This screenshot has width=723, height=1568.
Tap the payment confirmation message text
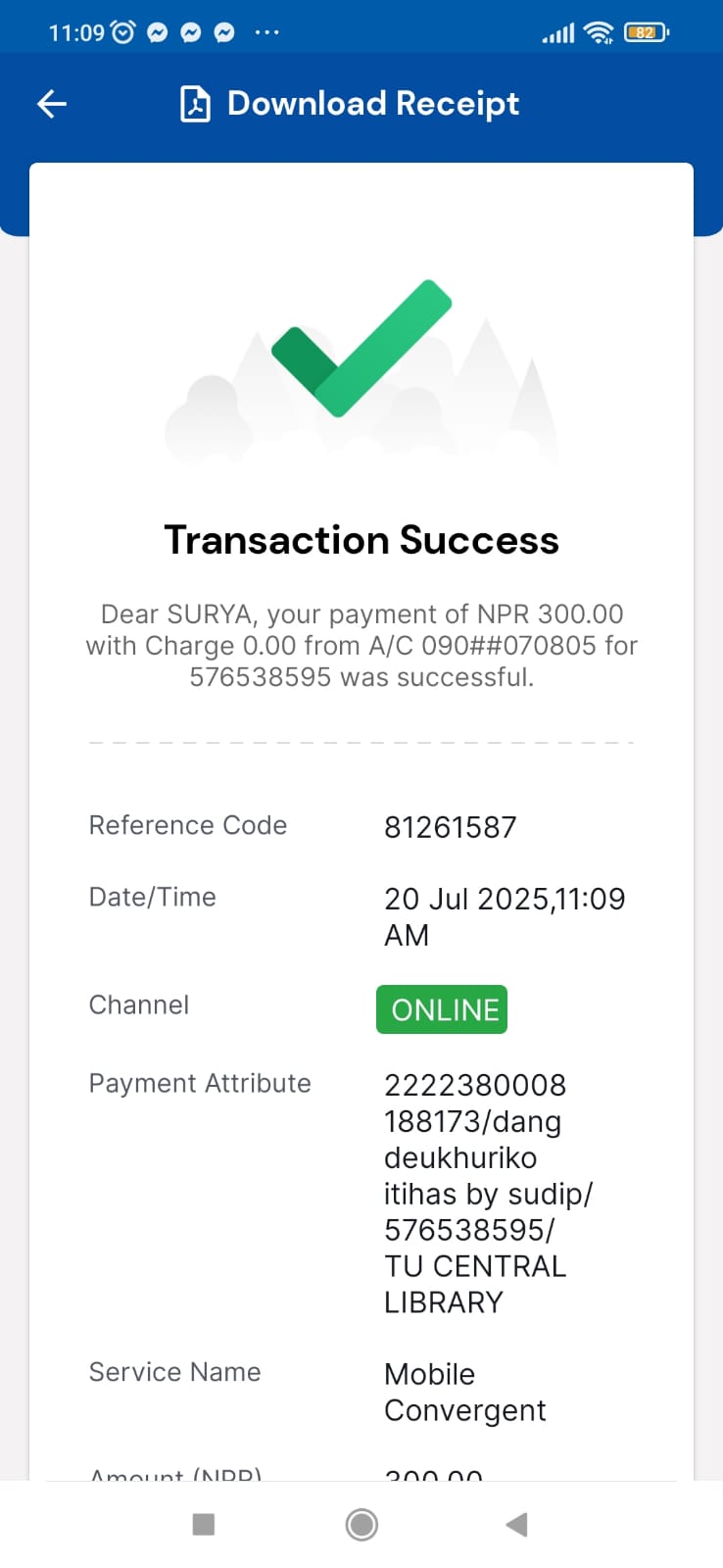point(361,645)
